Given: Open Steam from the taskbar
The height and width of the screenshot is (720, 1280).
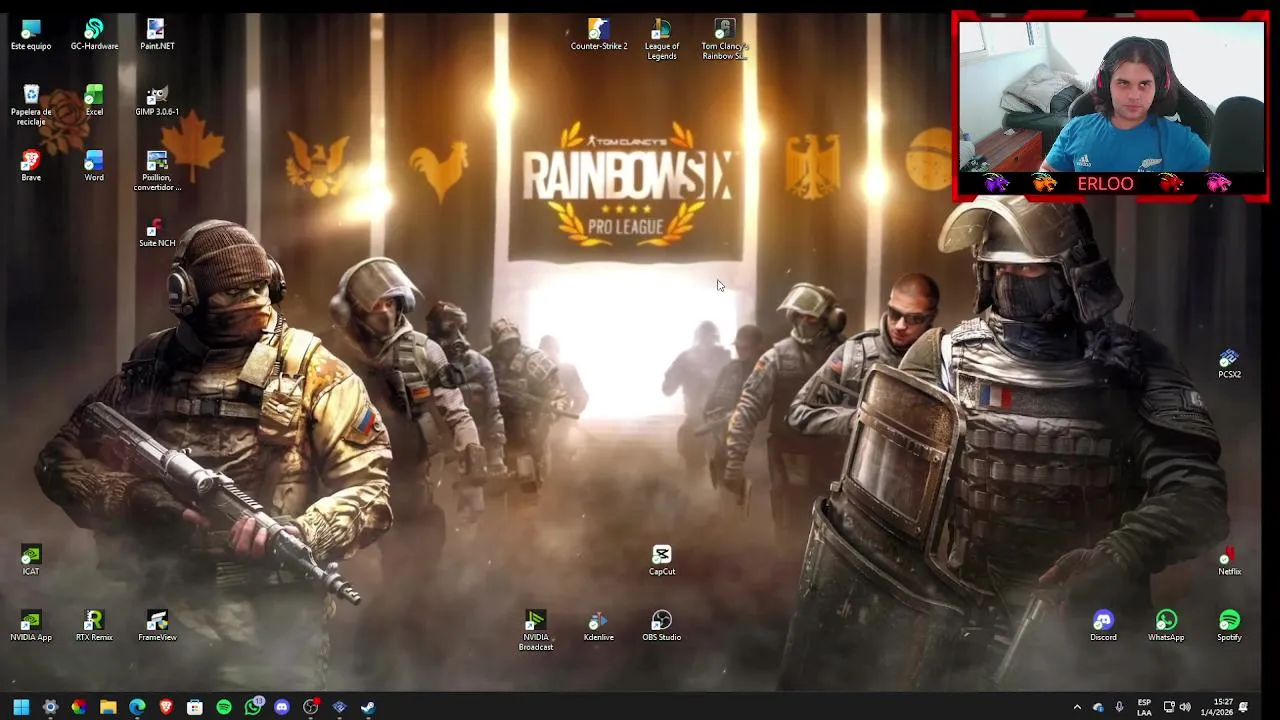Looking at the screenshot, I should coord(368,707).
